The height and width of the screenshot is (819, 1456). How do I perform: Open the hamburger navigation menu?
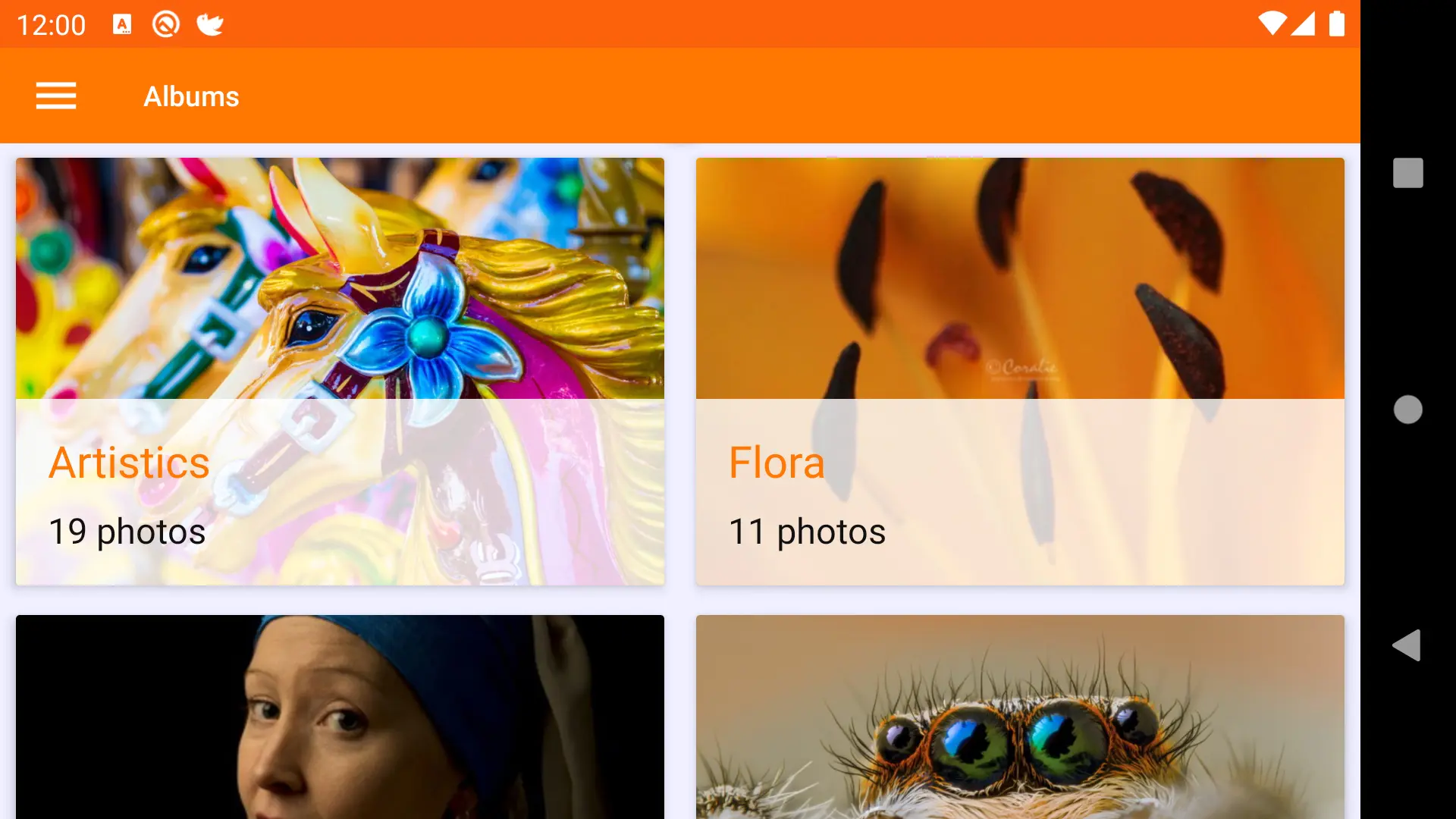[56, 96]
